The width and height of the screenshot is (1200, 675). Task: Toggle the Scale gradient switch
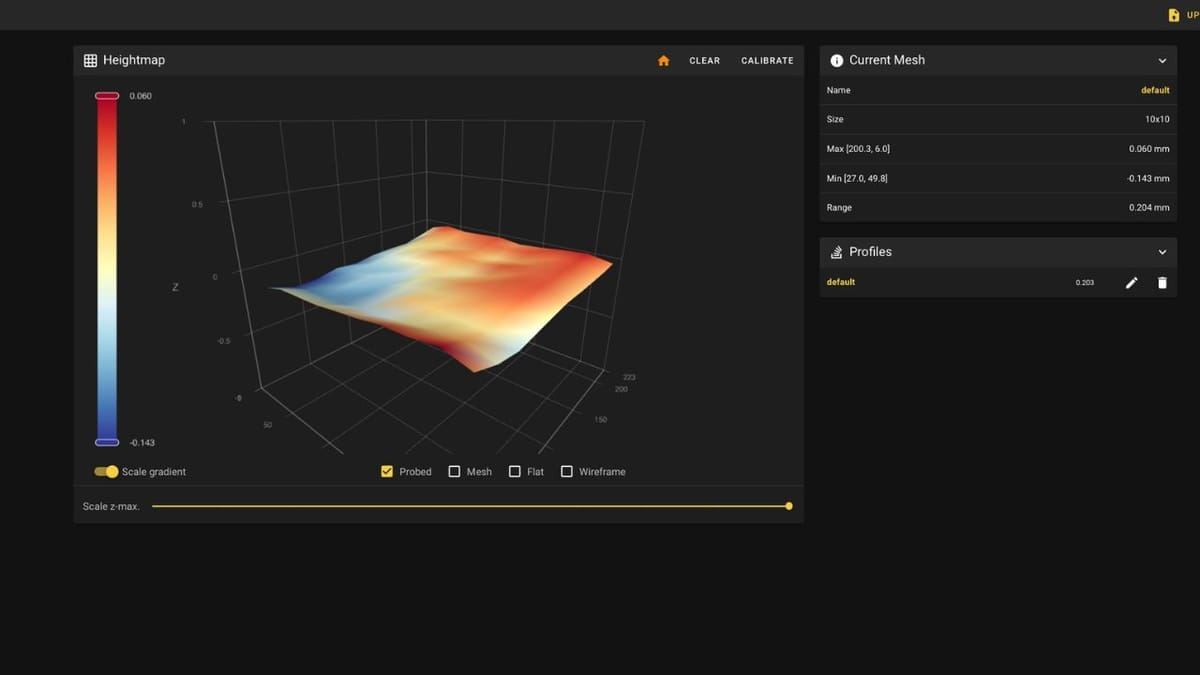pos(106,472)
